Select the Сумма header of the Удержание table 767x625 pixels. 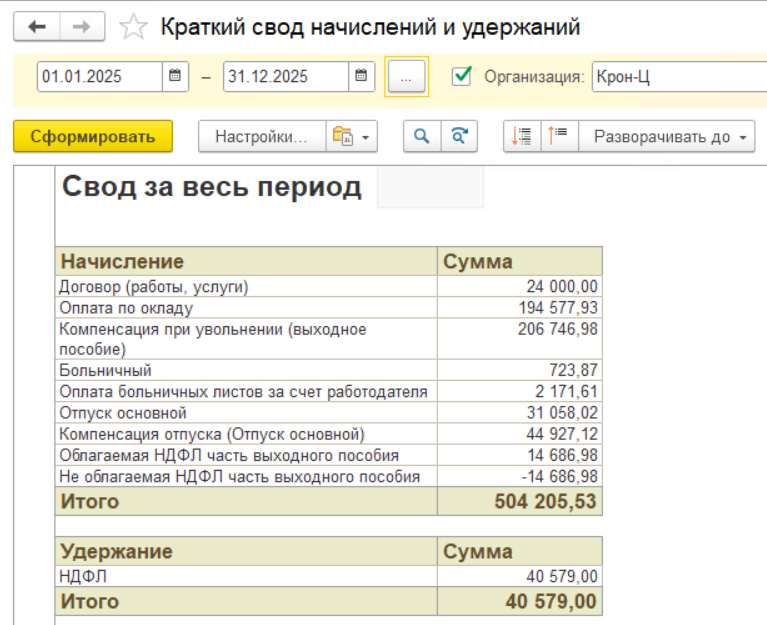[519, 551]
